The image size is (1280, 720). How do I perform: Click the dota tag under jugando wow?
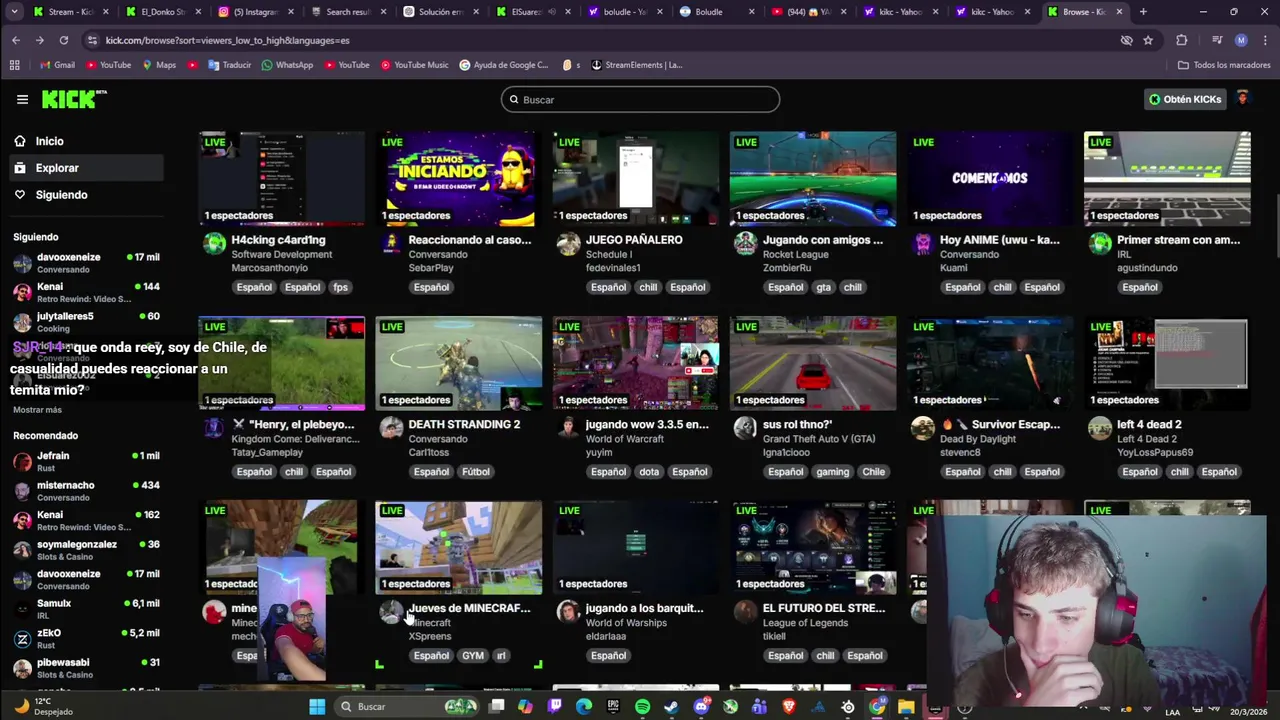coord(649,472)
